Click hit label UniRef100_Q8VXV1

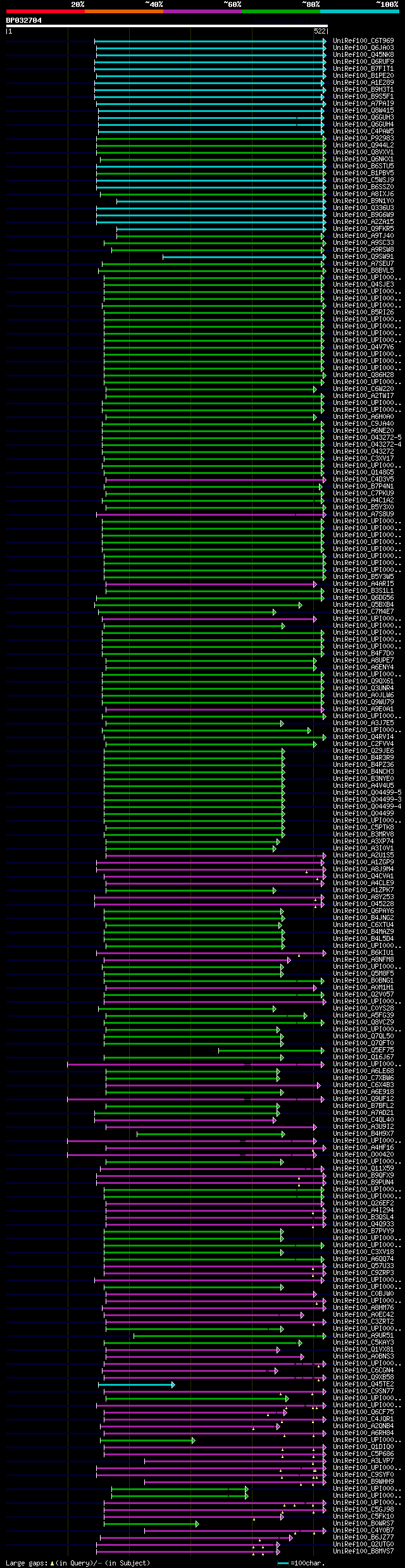(363, 152)
